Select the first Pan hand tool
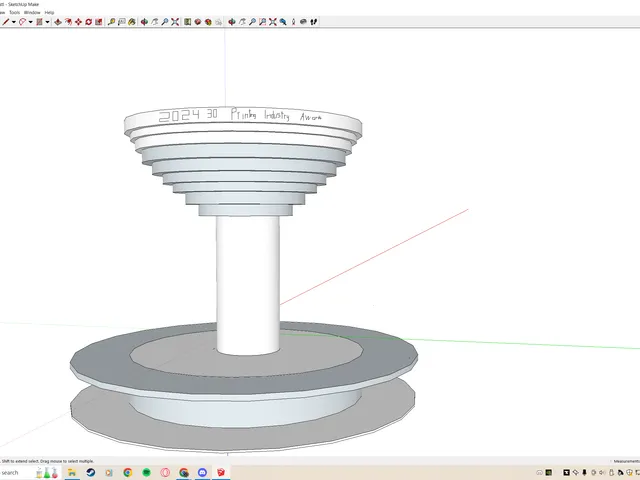 coord(155,22)
